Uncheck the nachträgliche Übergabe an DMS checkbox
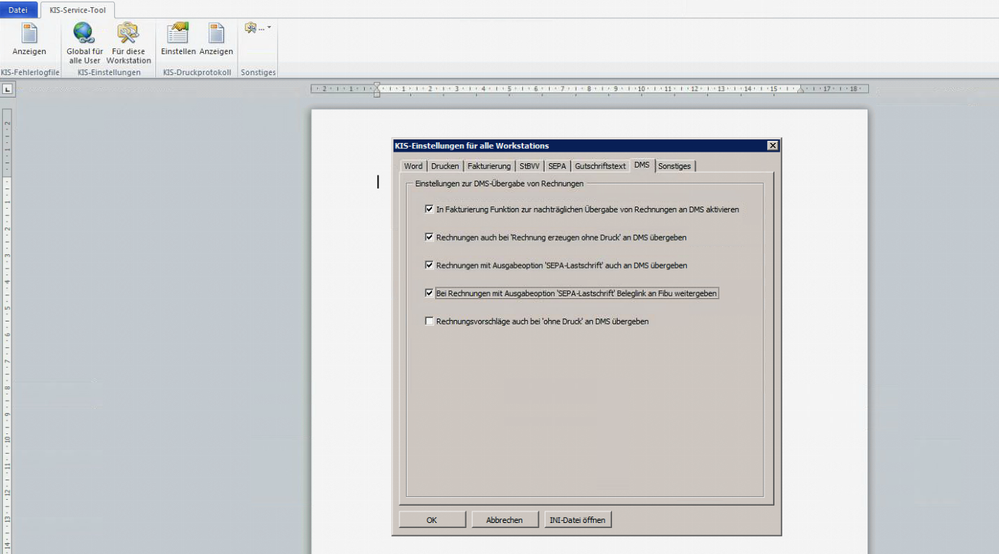This screenshot has height=554, width=999. pyautogui.click(x=429, y=210)
